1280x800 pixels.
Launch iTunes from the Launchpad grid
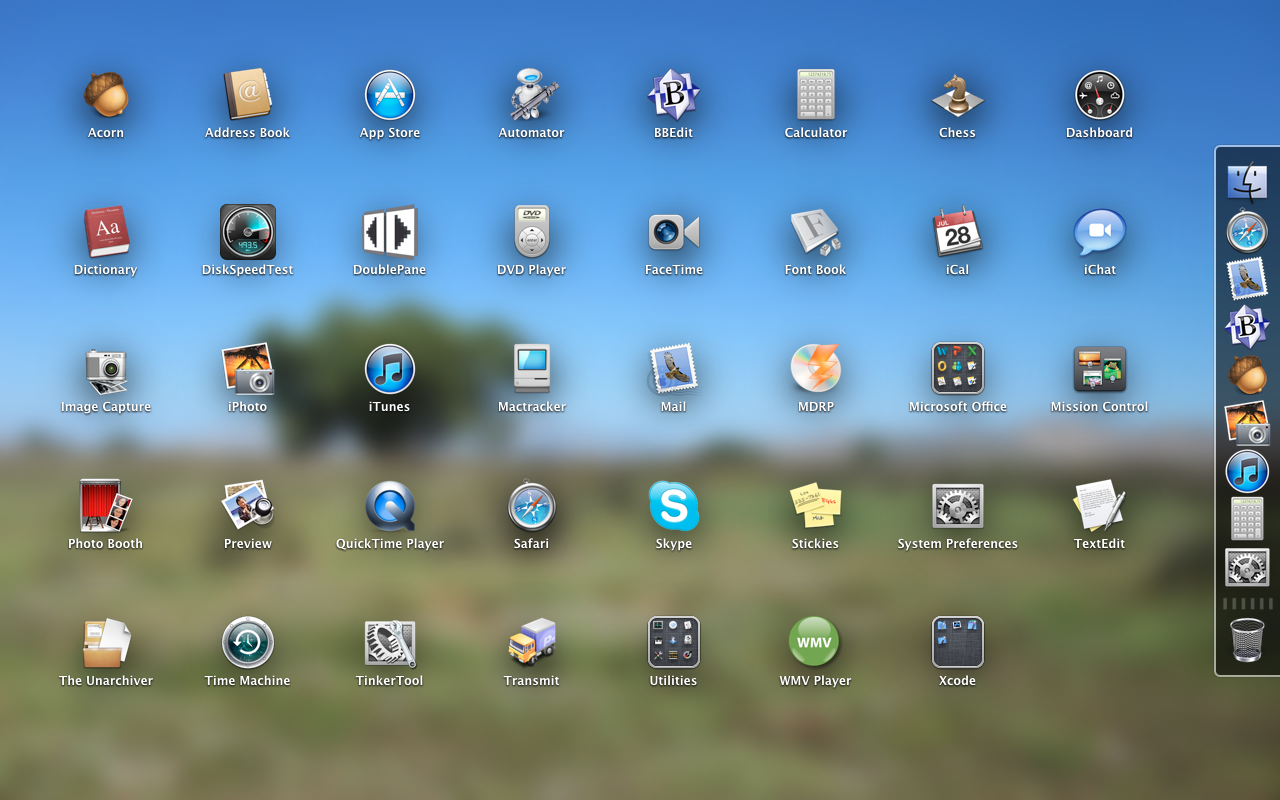click(389, 369)
